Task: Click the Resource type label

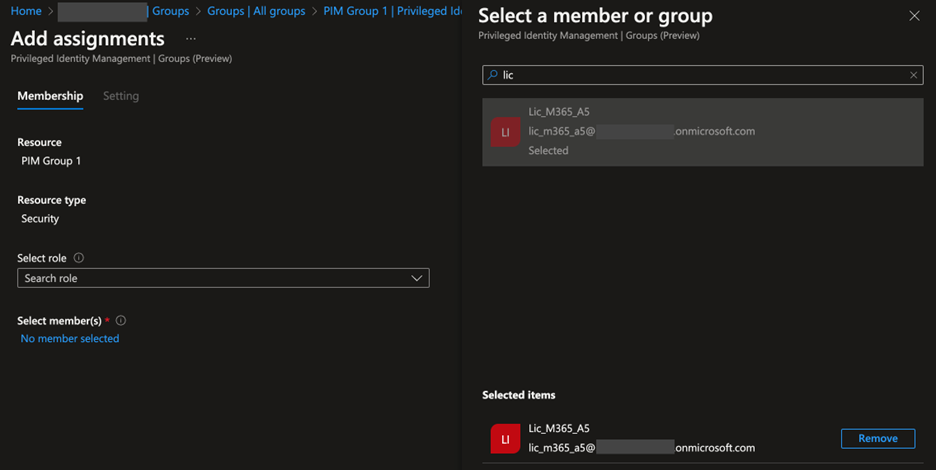Action: [x=51, y=200]
